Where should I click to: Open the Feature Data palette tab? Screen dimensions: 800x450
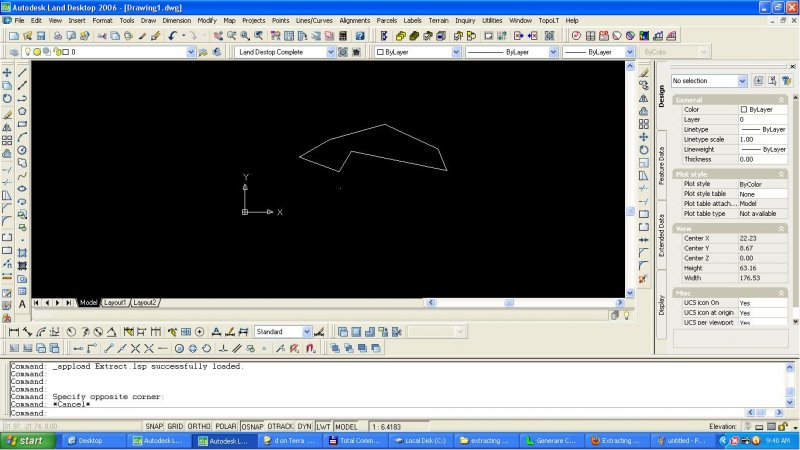[661, 166]
